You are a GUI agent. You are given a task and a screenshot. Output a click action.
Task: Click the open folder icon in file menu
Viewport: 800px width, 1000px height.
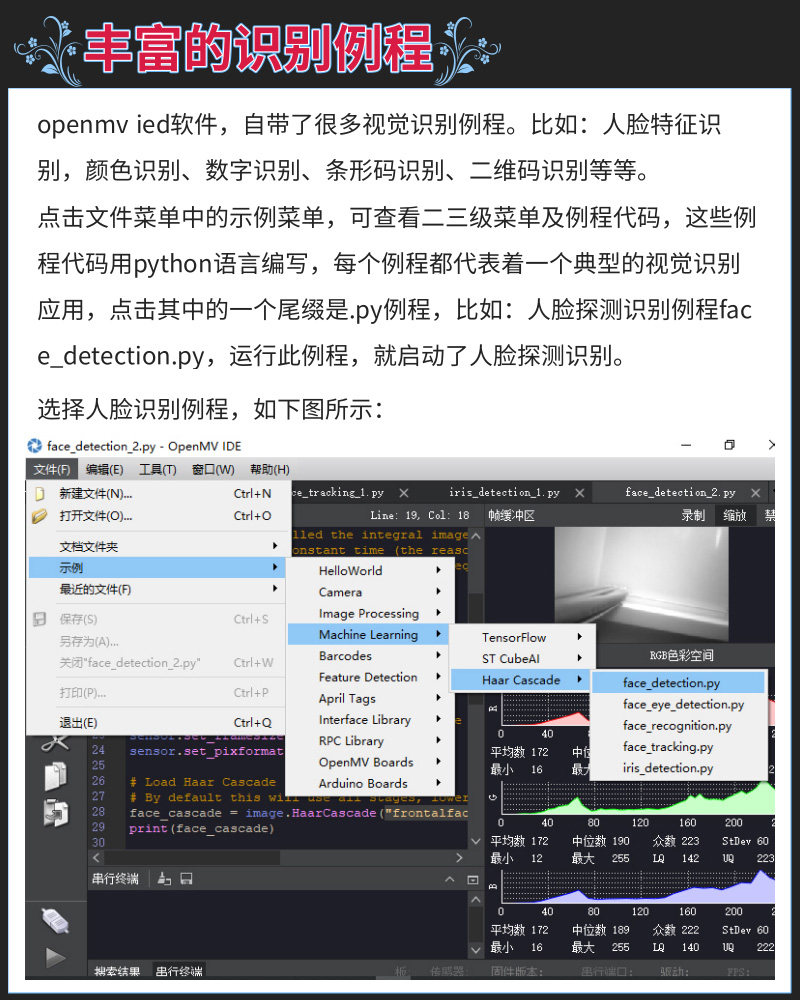(x=40, y=516)
